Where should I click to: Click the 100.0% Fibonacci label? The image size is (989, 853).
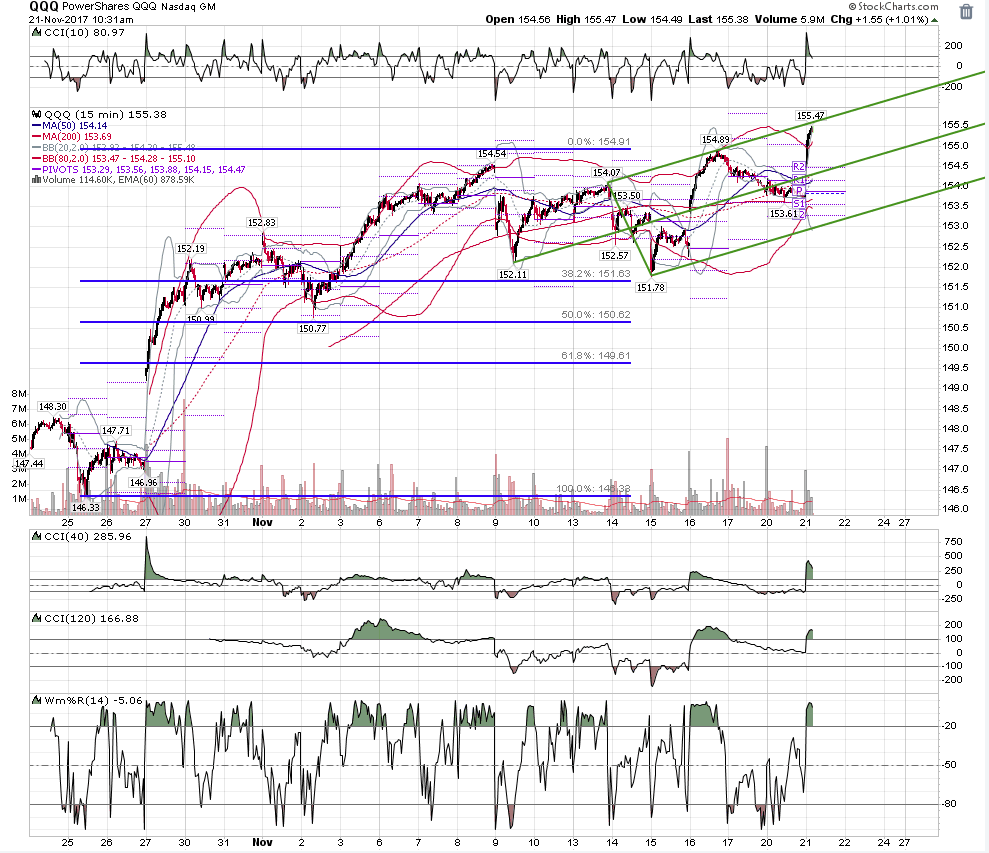(593, 488)
